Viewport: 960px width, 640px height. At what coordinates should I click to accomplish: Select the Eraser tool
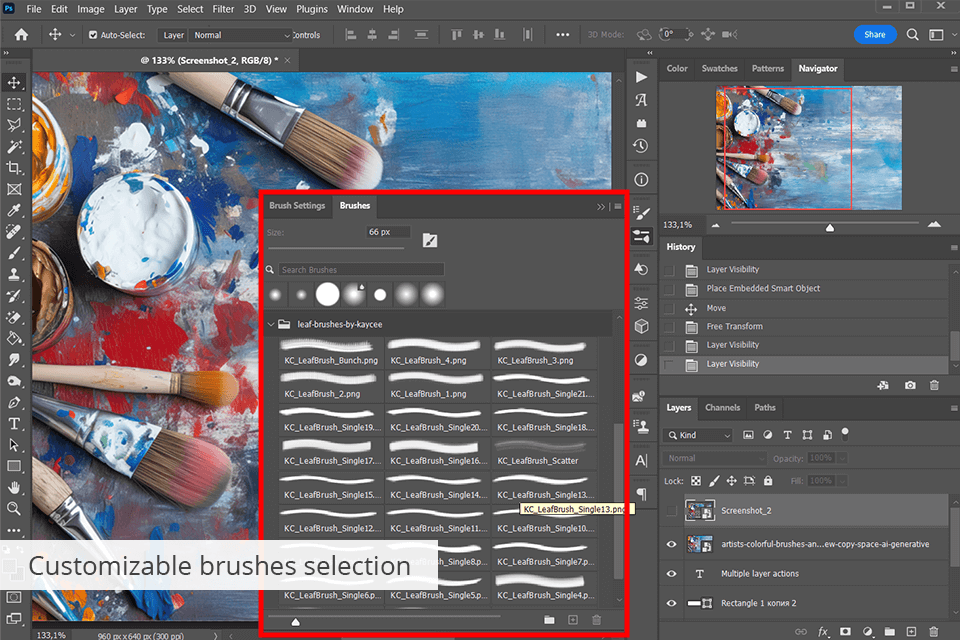click(13, 317)
